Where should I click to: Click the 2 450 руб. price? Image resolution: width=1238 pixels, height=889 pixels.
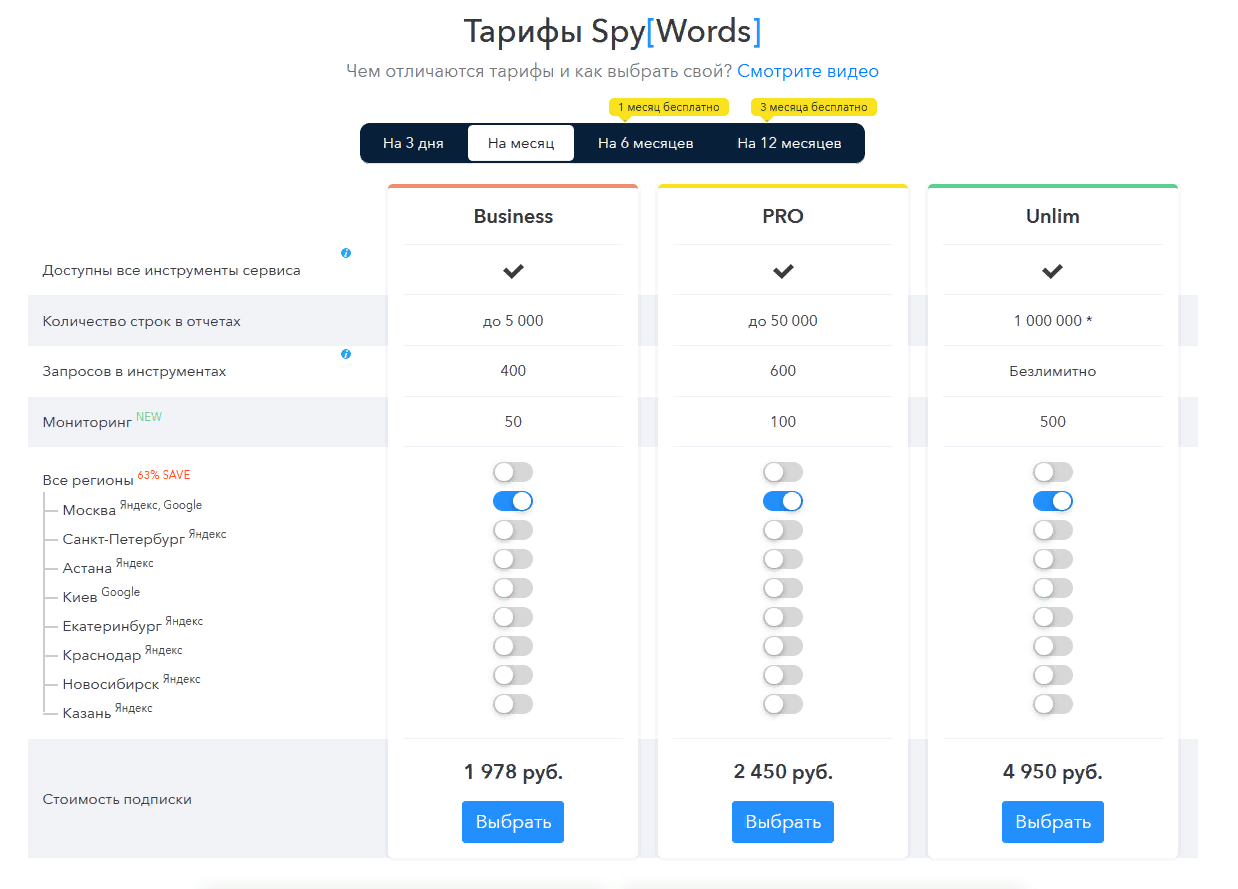pyautogui.click(x=783, y=772)
